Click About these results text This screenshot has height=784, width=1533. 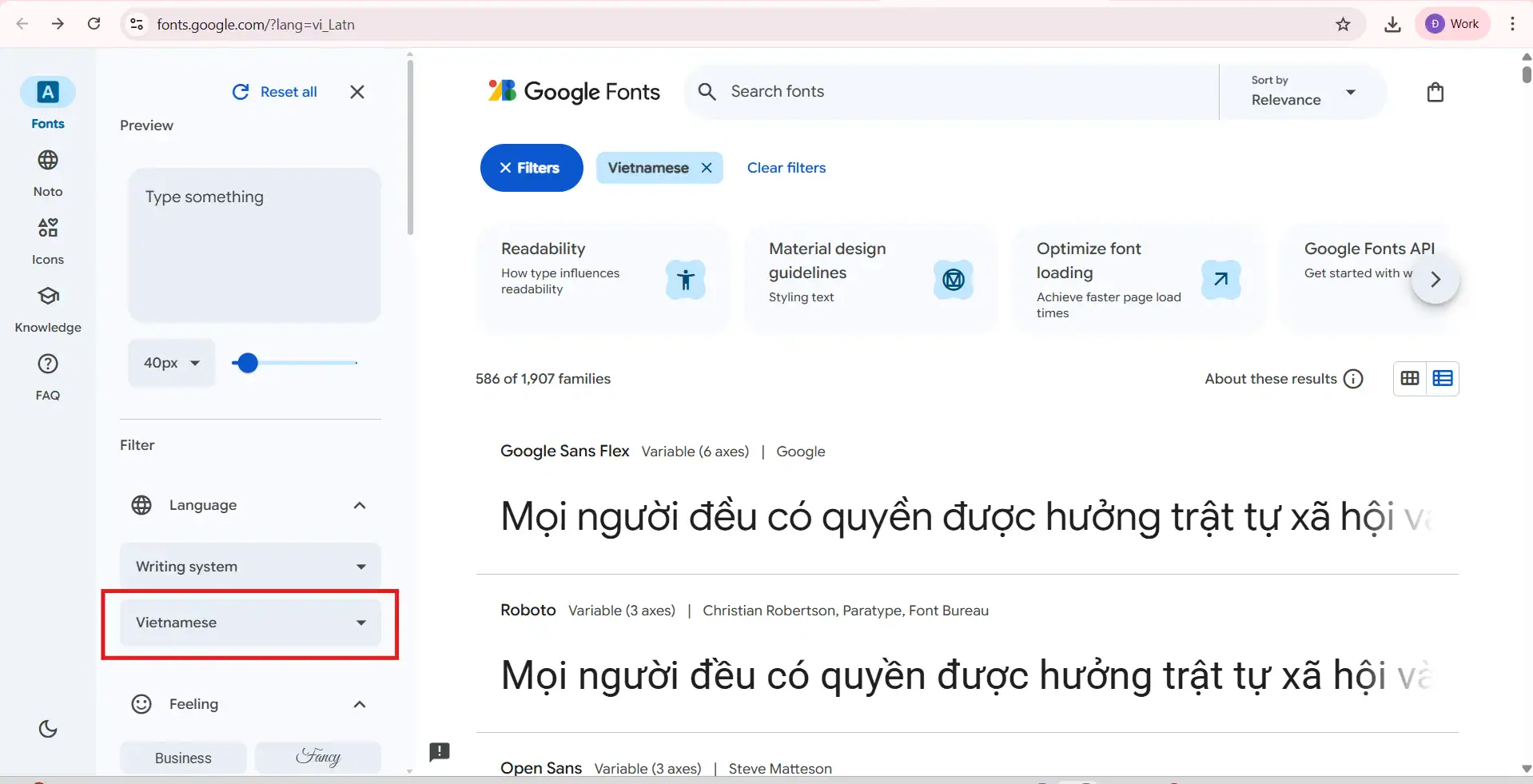(x=1271, y=379)
